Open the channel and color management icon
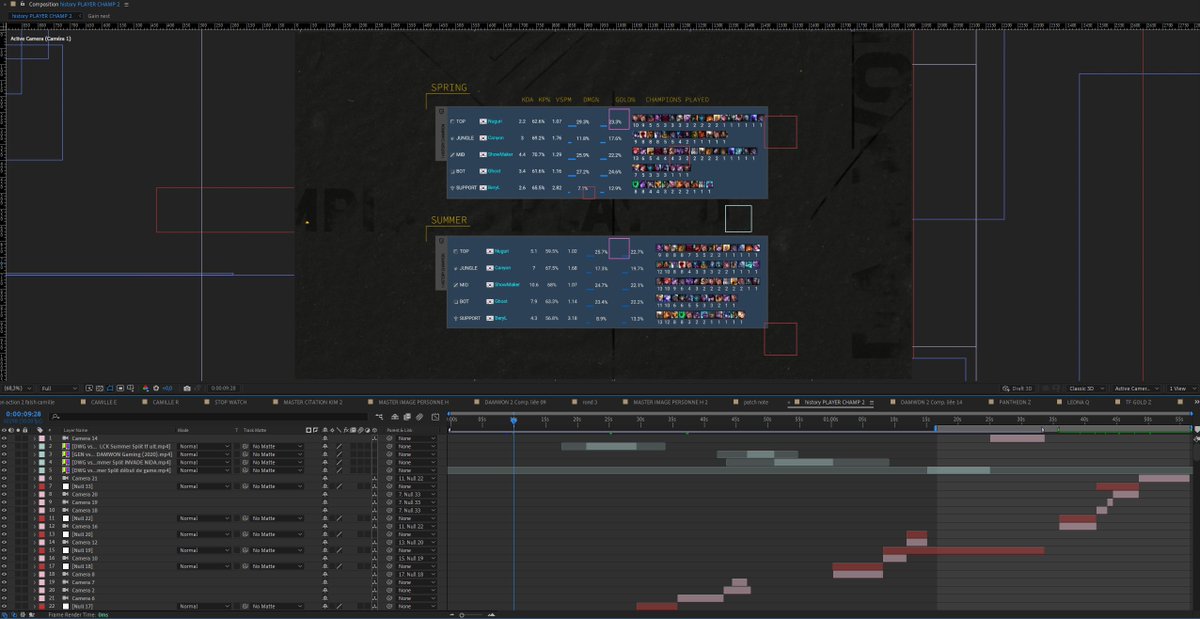Viewport: 1200px width, 619px height. click(x=144, y=388)
